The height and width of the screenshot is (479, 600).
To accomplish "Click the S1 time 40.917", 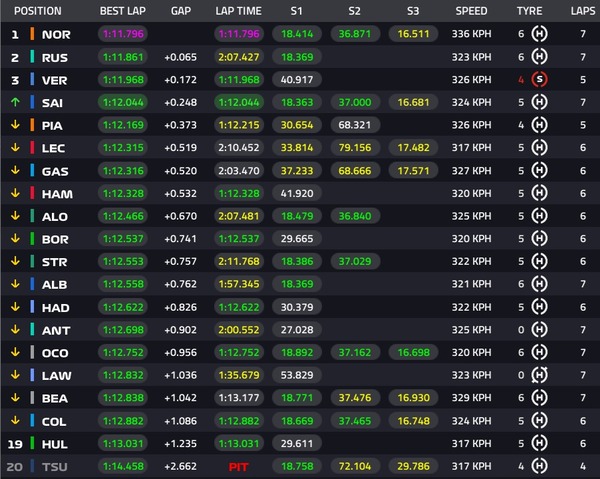I will point(297,80).
